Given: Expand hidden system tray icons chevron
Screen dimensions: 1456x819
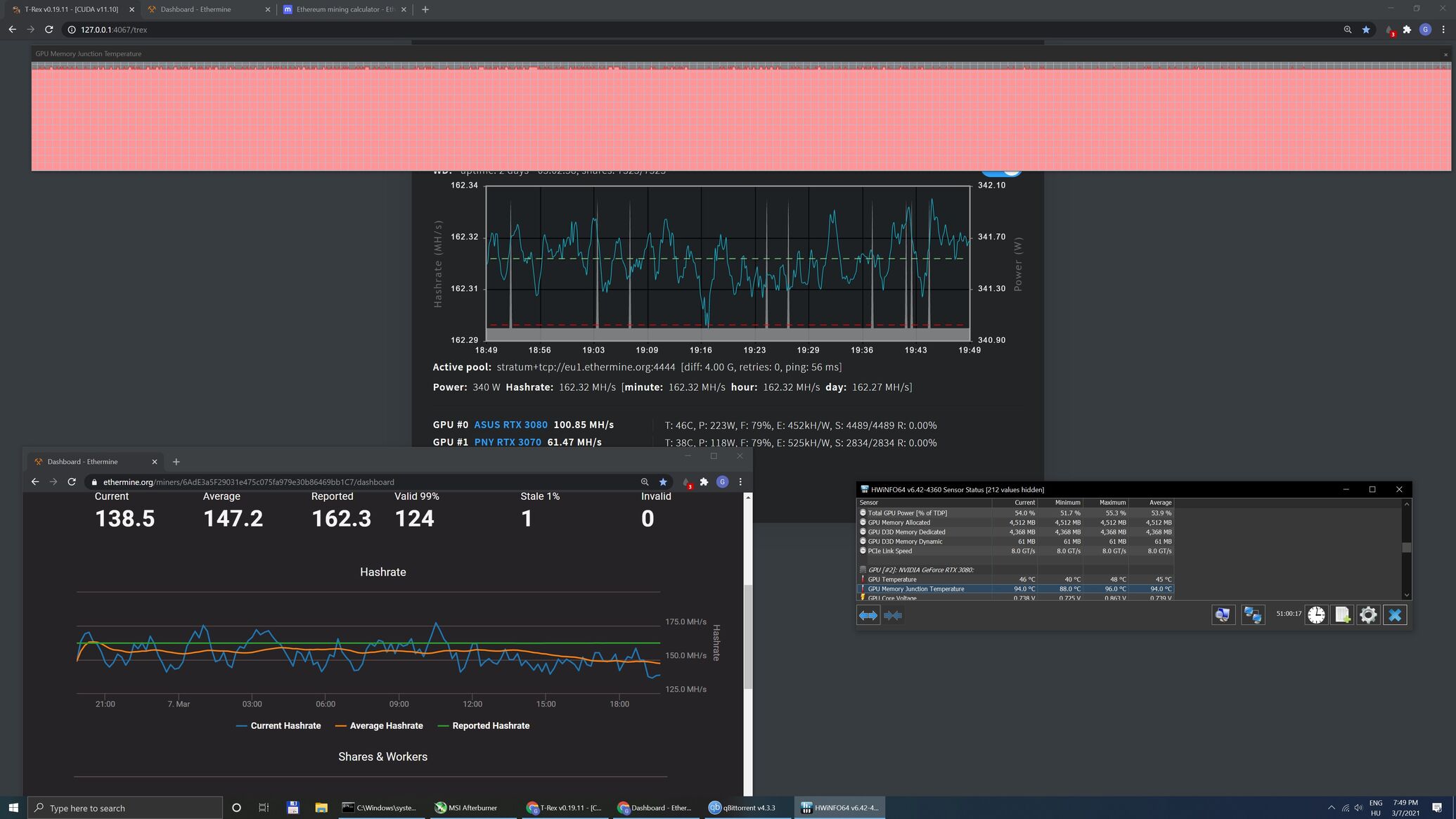Looking at the screenshot, I should click(x=1331, y=808).
